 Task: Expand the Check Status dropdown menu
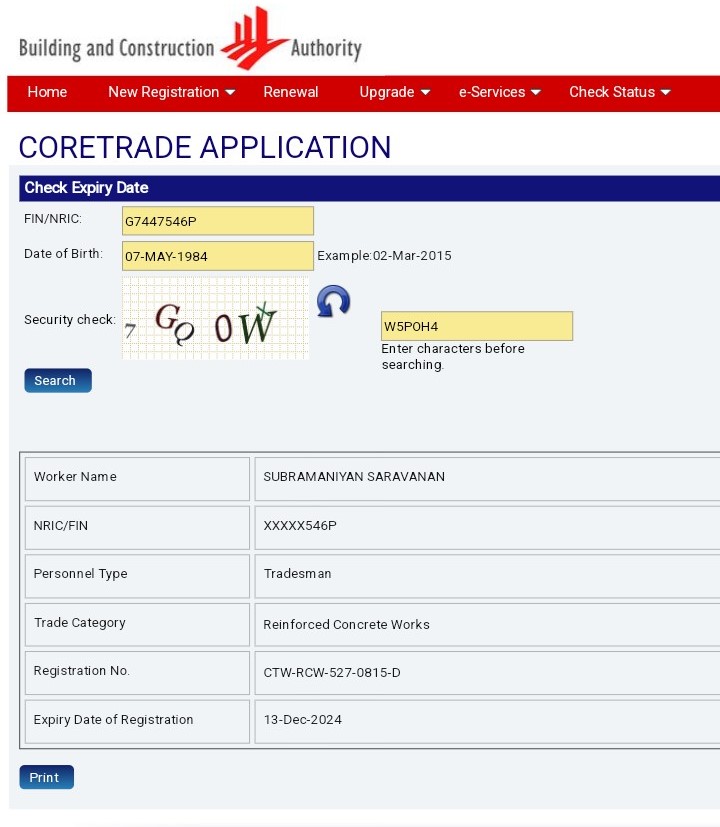pyautogui.click(x=620, y=92)
